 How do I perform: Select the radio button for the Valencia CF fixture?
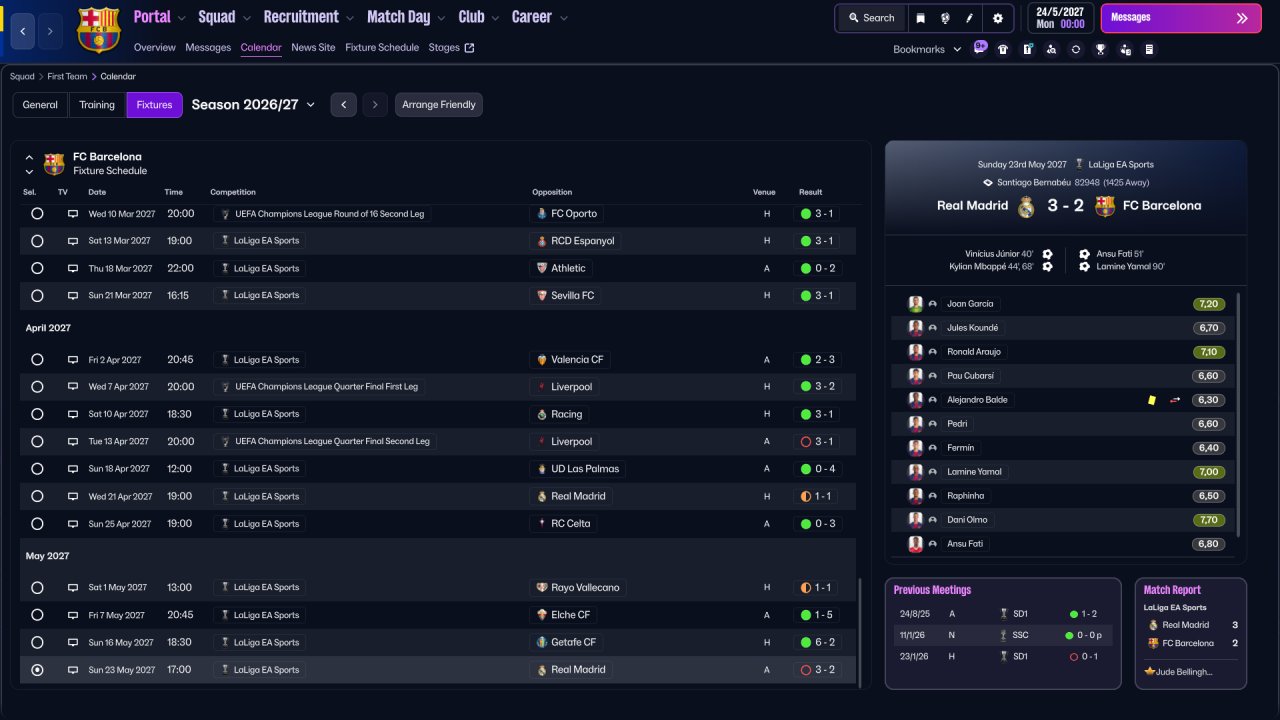pos(37,360)
